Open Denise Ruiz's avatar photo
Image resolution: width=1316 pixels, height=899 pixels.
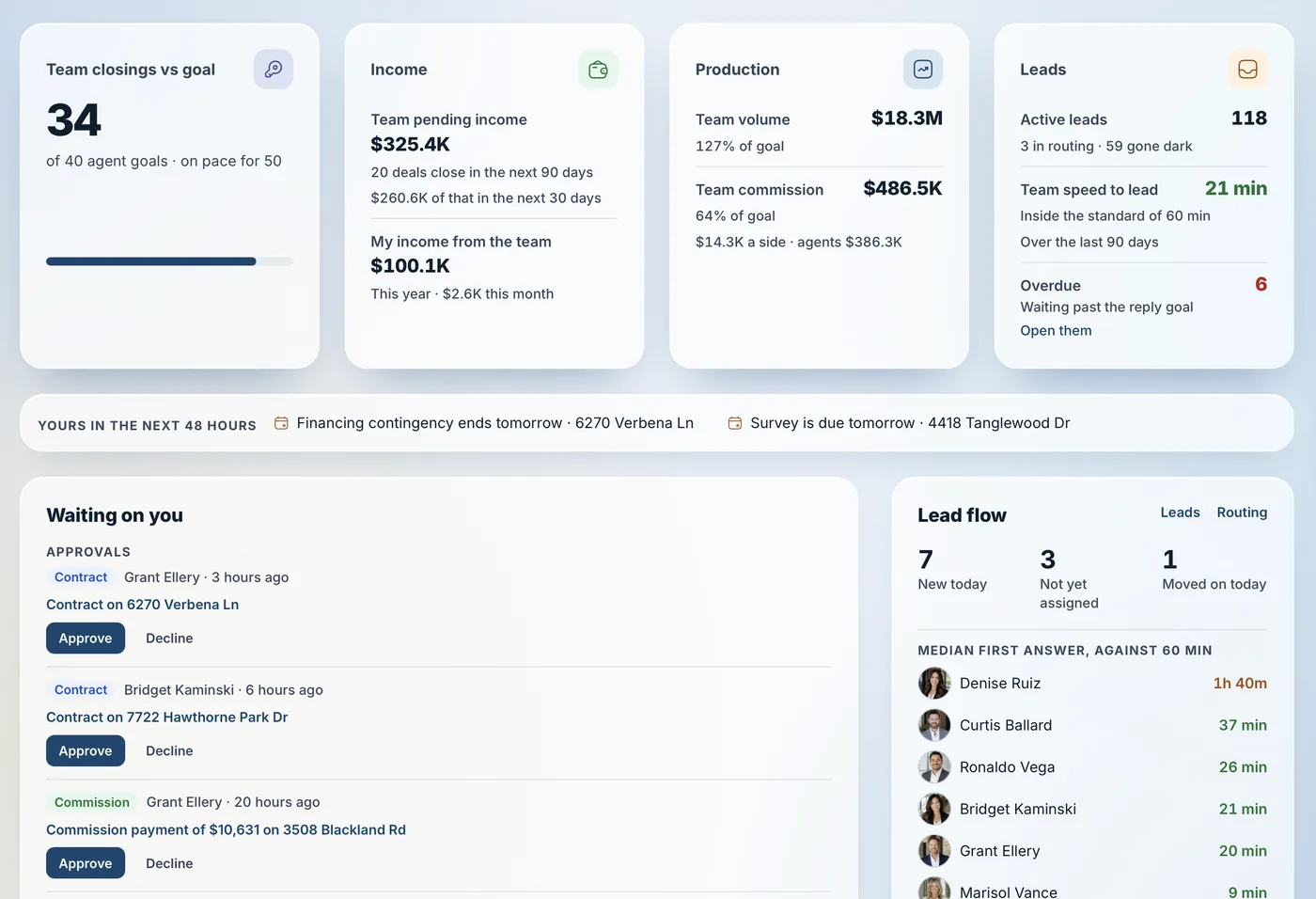click(x=934, y=684)
